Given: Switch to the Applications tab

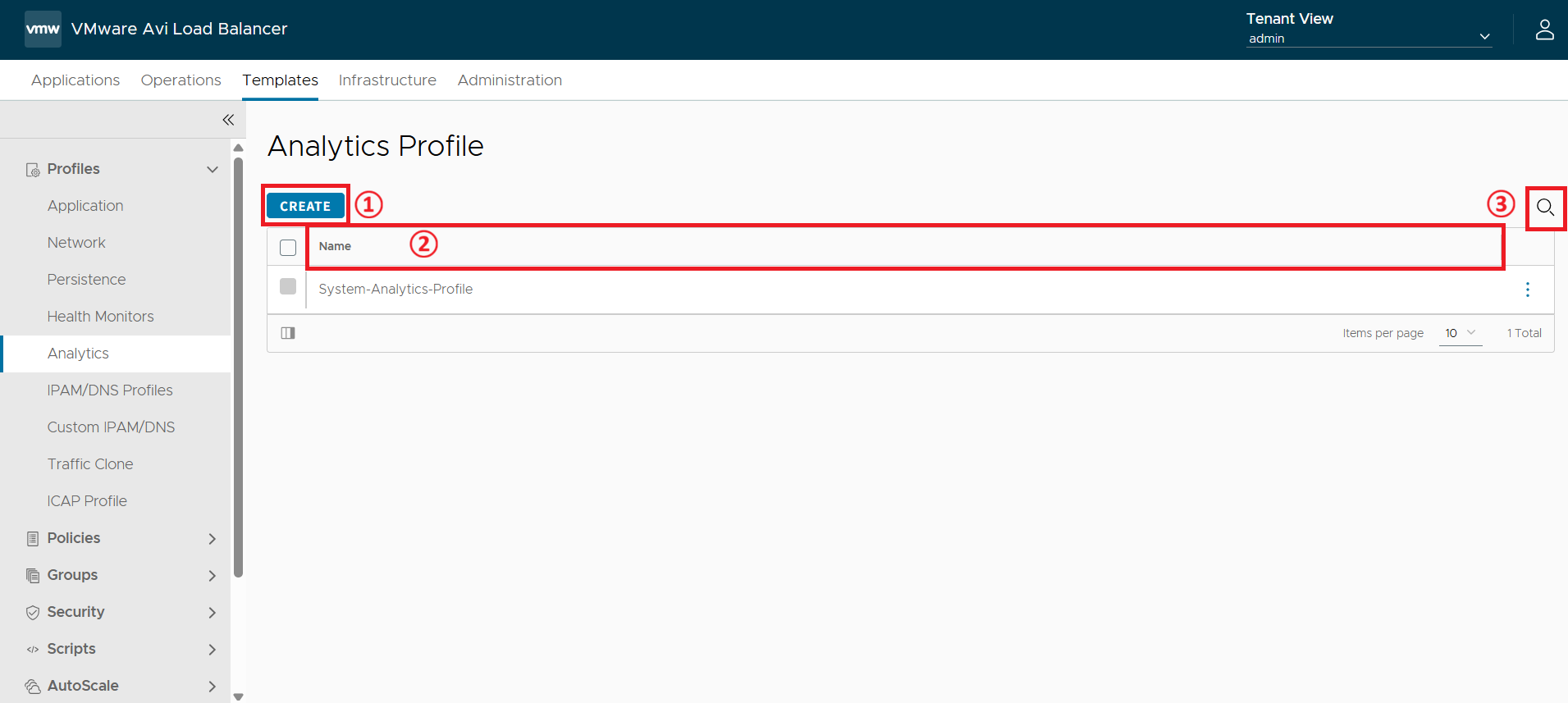Looking at the screenshot, I should 75,80.
